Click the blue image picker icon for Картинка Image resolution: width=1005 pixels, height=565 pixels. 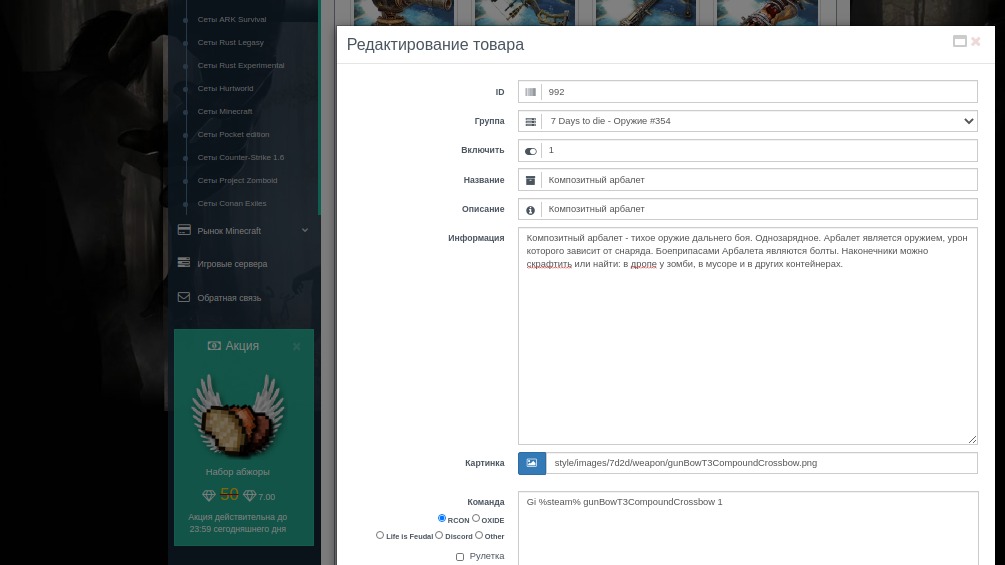coord(532,463)
